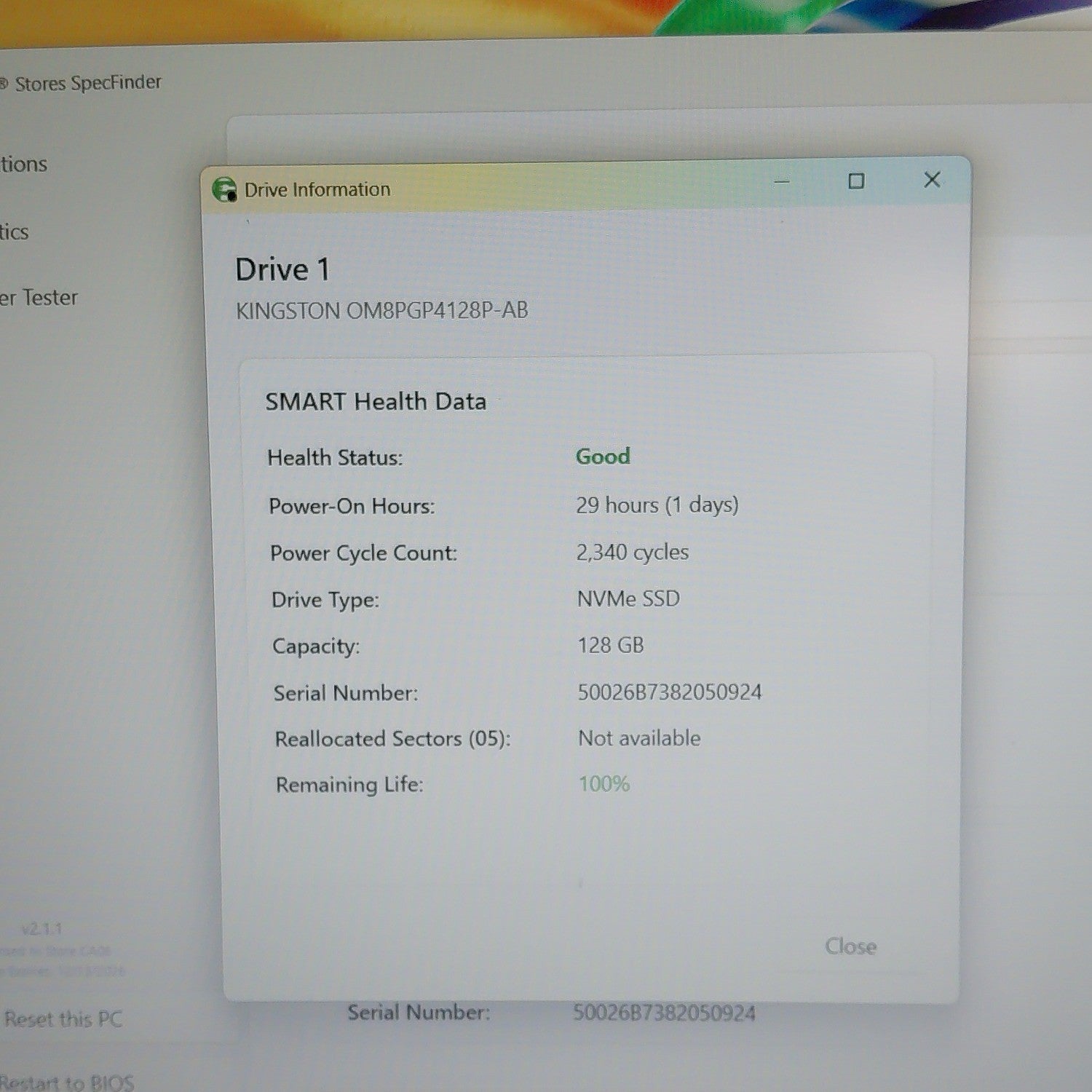
Task: Click the 29 hours (1 days) value
Action: [657, 505]
